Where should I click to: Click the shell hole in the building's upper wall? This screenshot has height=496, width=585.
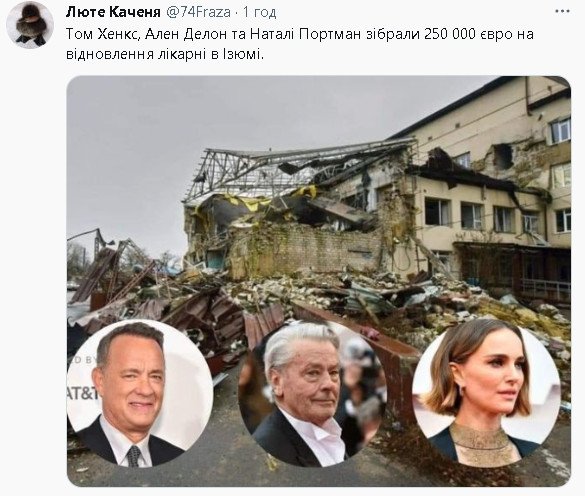pyautogui.click(x=503, y=156)
